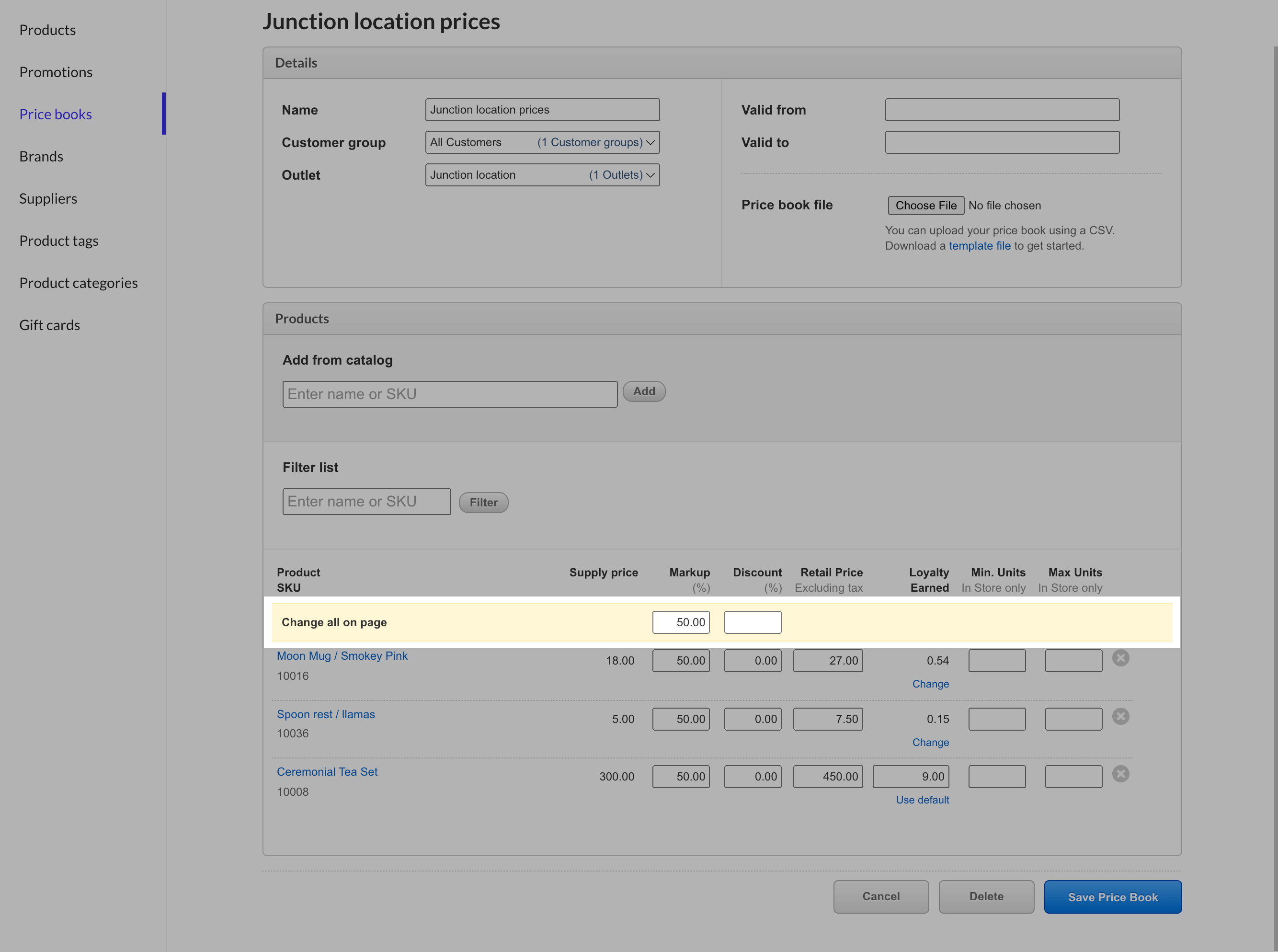Click the Filter button
Viewport: 1278px width, 952px height.
[483, 503]
